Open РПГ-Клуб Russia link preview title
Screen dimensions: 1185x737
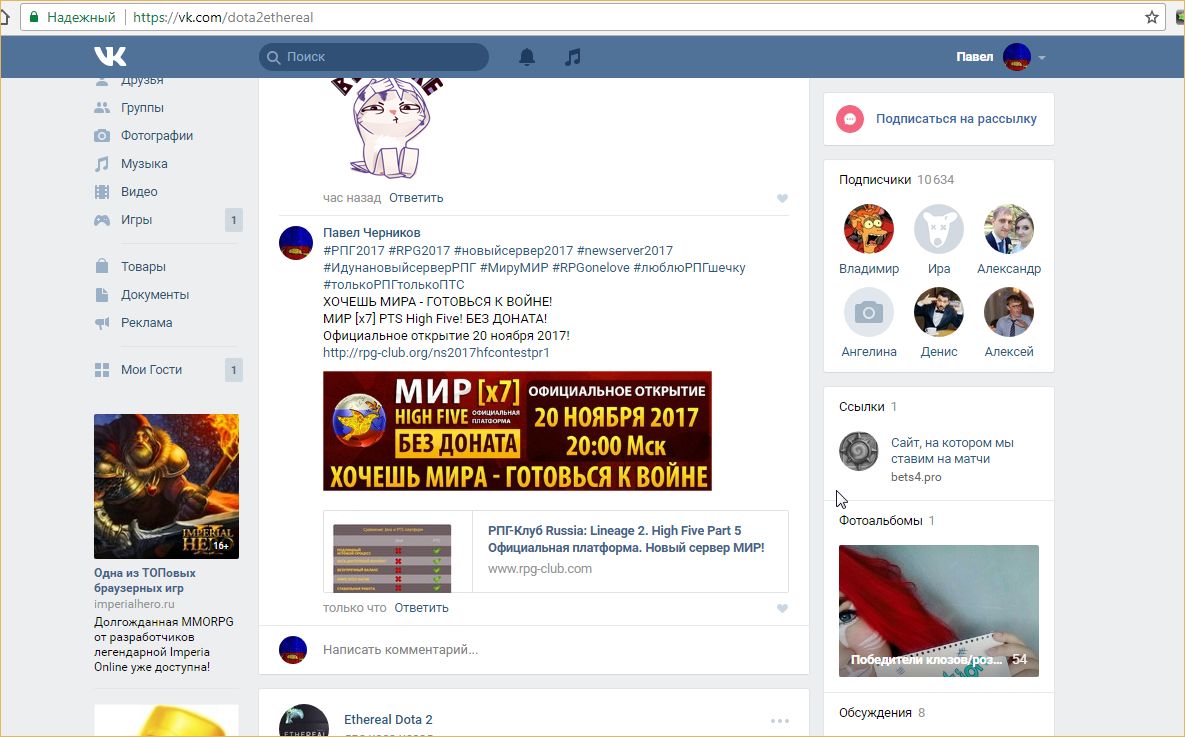point(626,539)
